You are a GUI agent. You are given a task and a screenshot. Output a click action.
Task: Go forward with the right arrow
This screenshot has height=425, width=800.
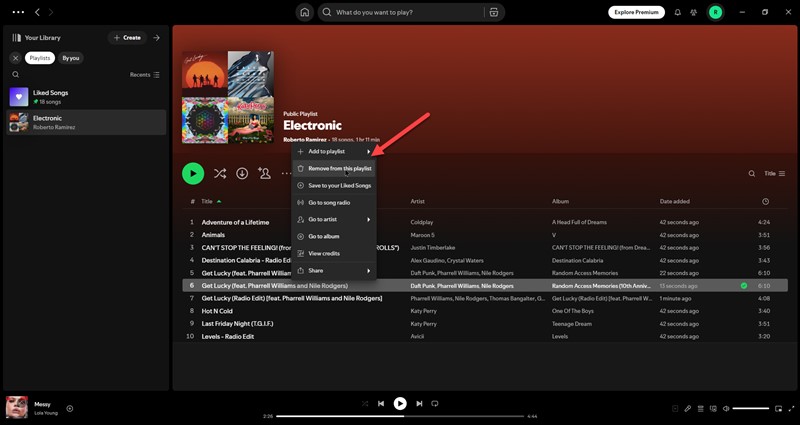(x=51, y=12)
